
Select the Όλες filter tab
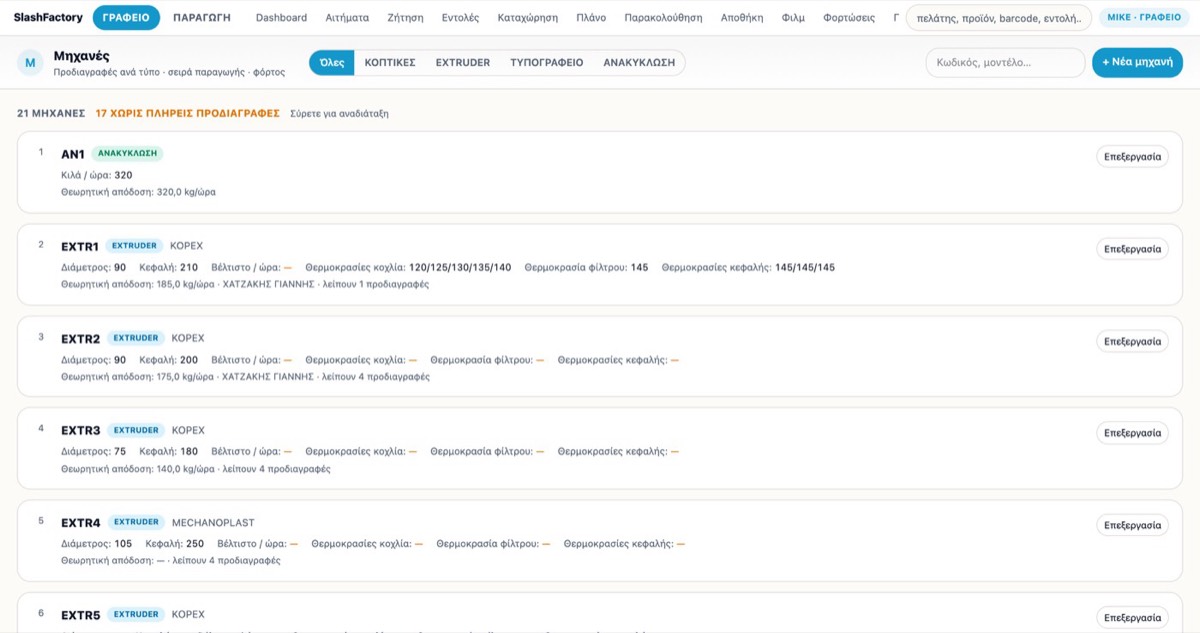[x=332, y=62]
